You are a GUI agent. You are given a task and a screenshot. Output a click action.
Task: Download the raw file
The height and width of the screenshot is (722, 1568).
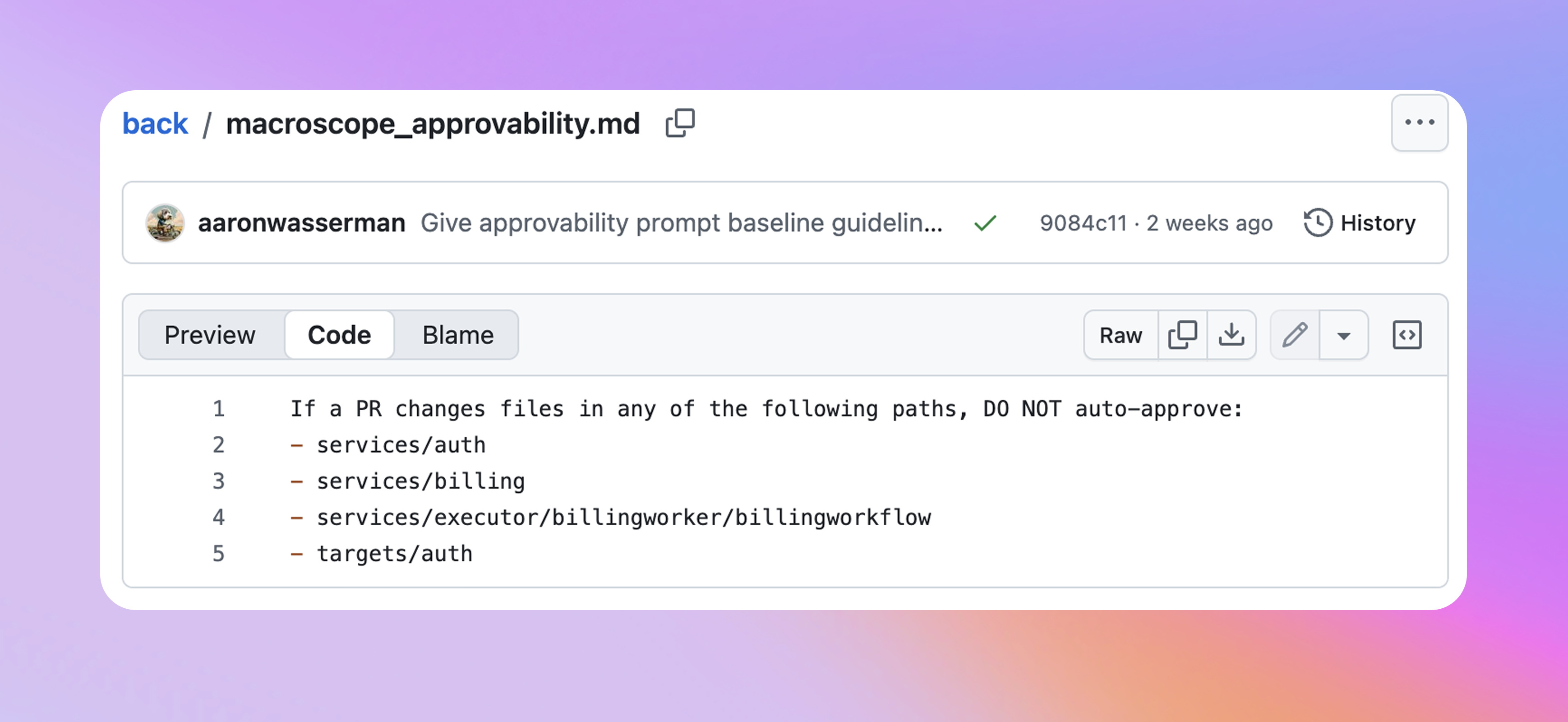(1231, 335)
